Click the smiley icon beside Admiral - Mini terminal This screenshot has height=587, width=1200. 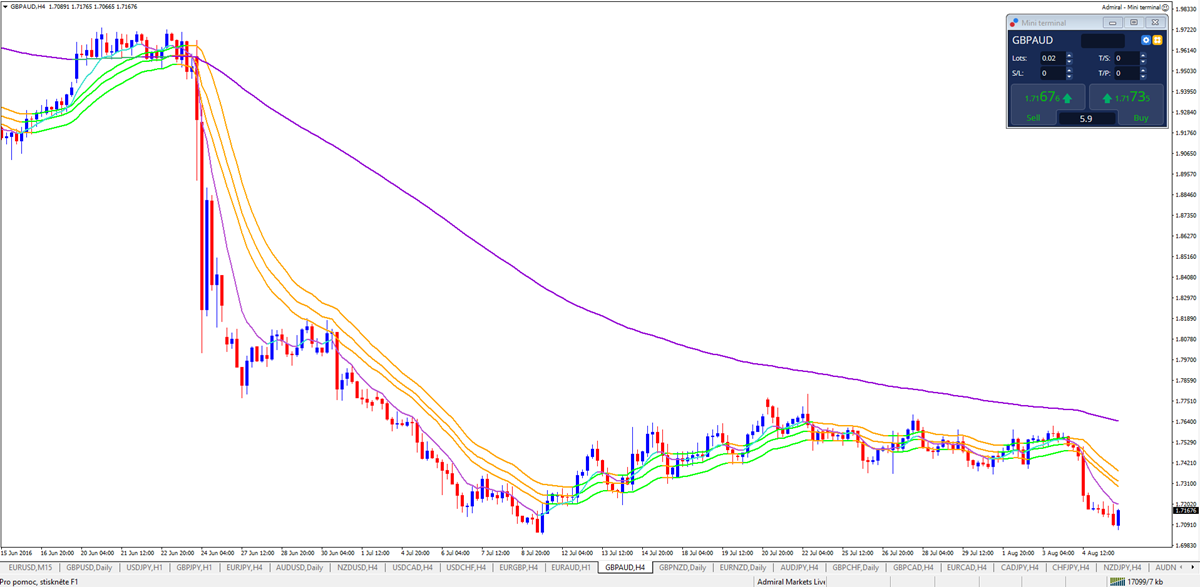pyautogui.click(x=1167, y=6)
